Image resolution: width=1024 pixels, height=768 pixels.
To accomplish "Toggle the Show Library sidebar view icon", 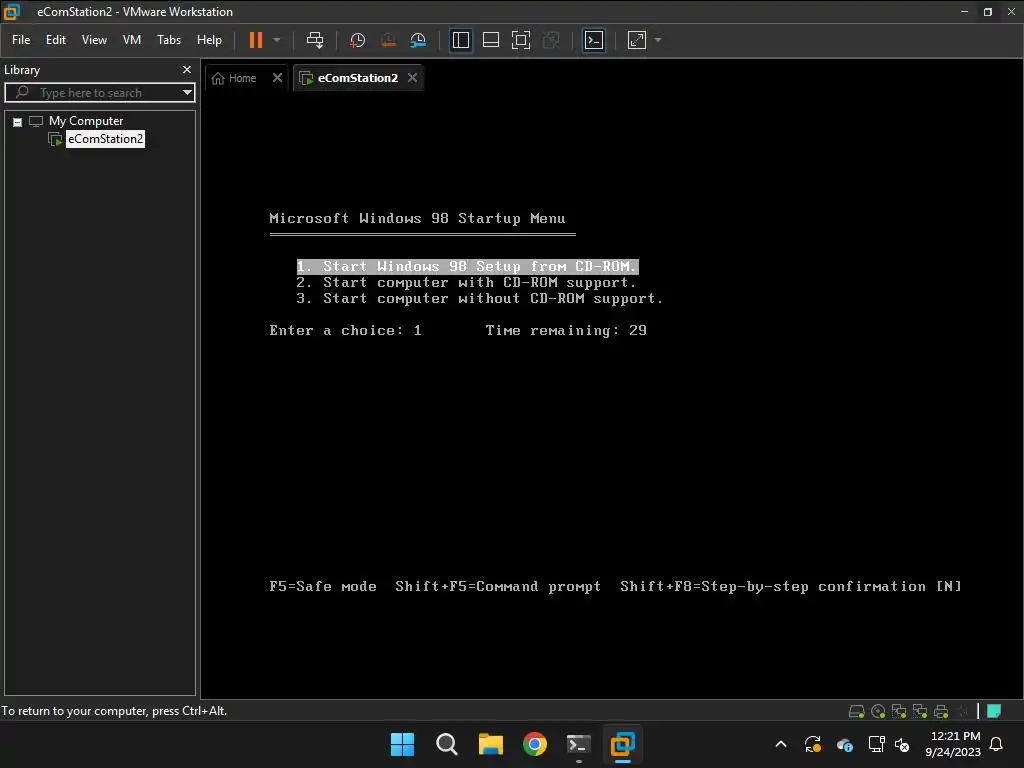I will 461,40.
